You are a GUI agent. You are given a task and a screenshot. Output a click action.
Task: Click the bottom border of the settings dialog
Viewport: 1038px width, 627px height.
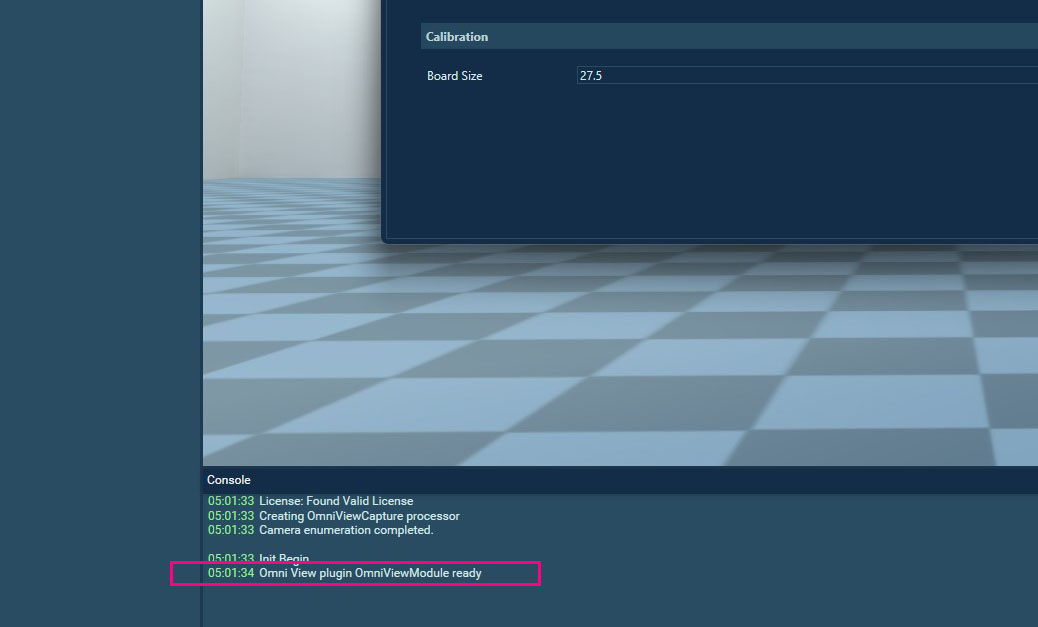(x=700, y=242)
